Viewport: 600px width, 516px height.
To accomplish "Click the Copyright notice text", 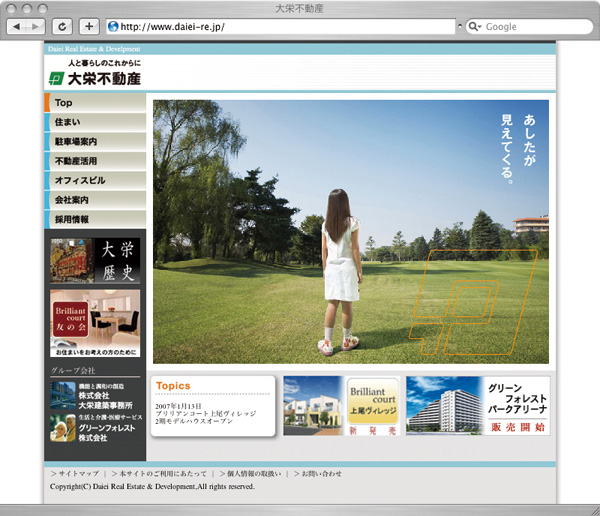I will [152, 487].
